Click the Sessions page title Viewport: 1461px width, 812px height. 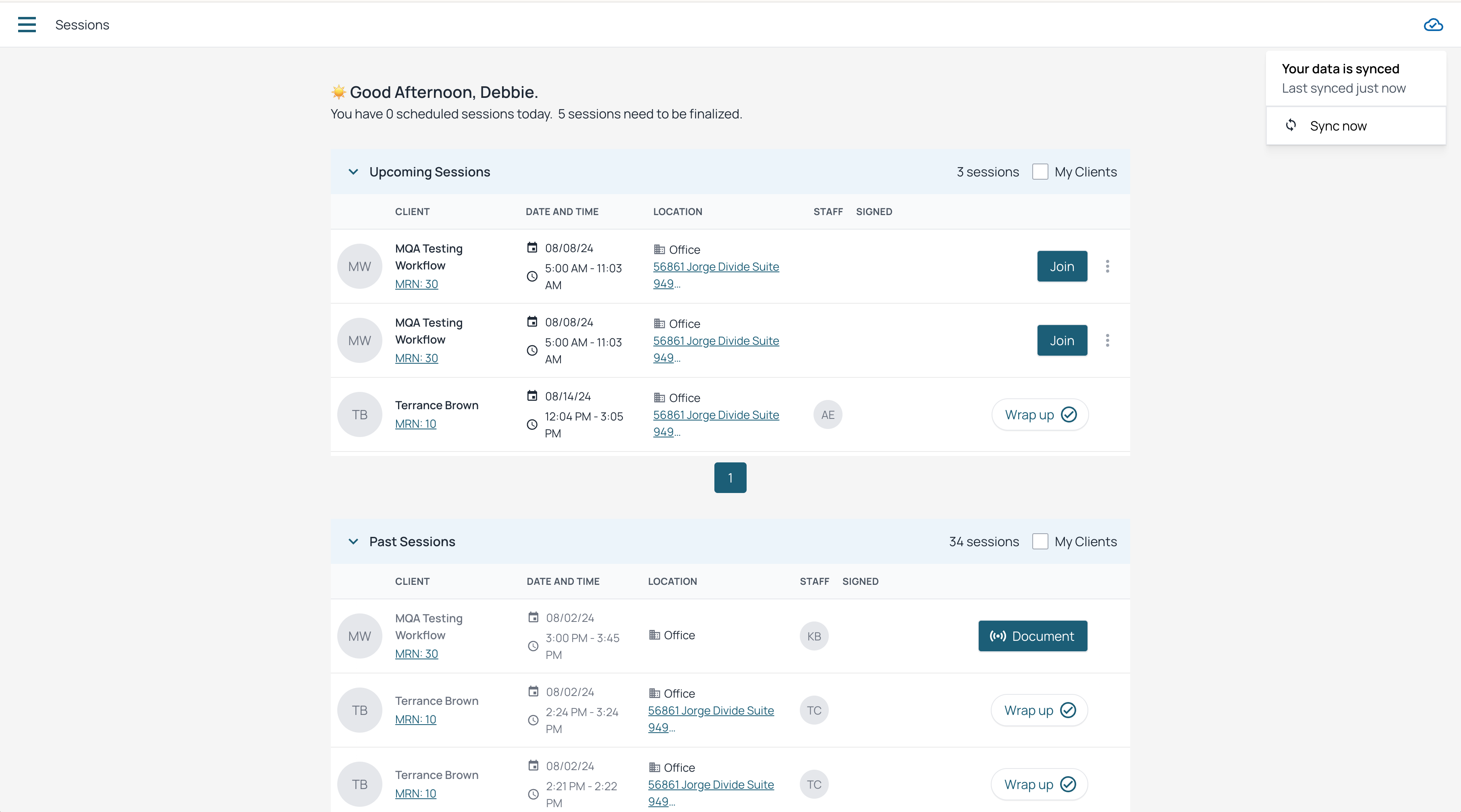coord(82,25)
